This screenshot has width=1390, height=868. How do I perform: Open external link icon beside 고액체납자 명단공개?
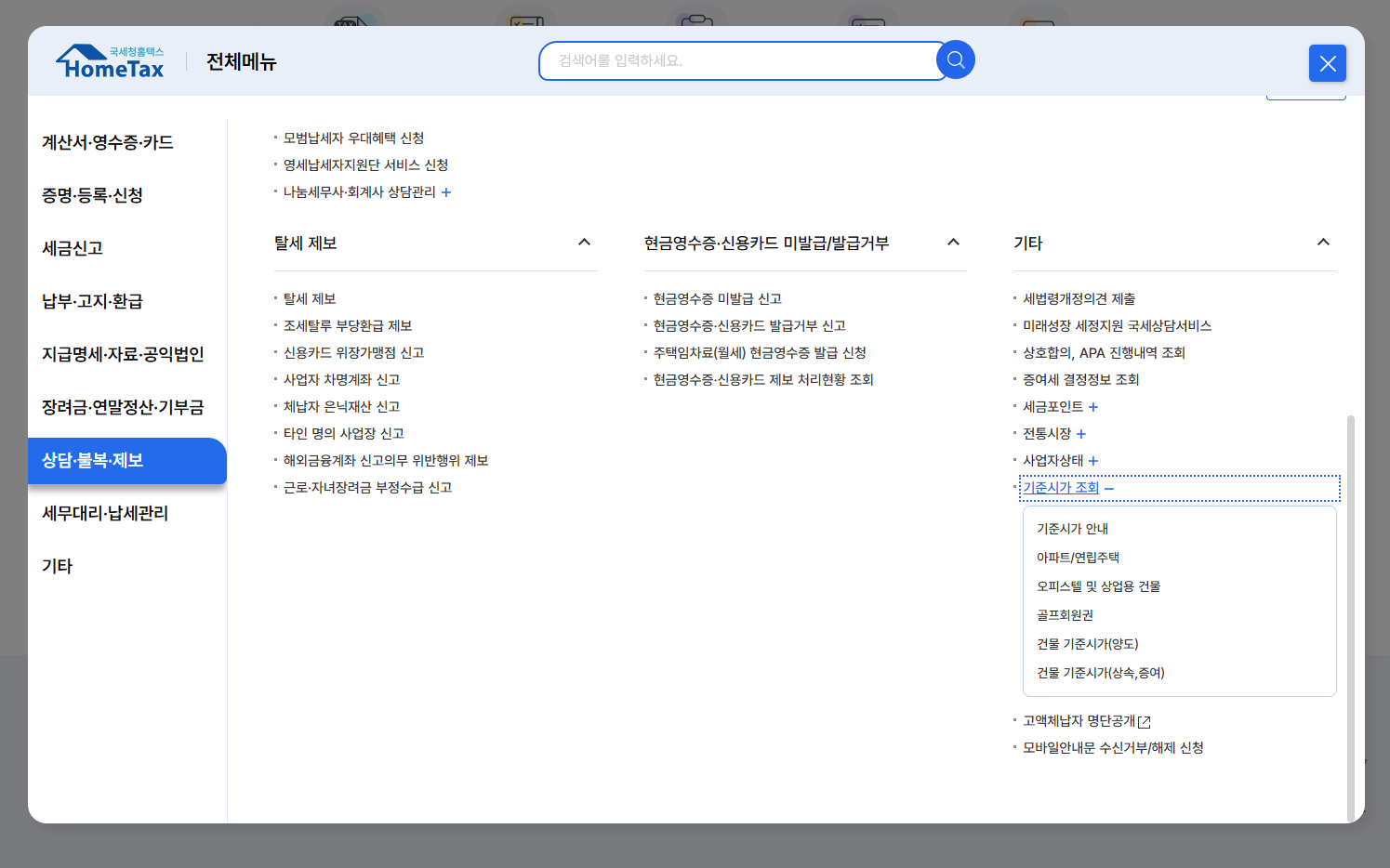coord(1145,722)
